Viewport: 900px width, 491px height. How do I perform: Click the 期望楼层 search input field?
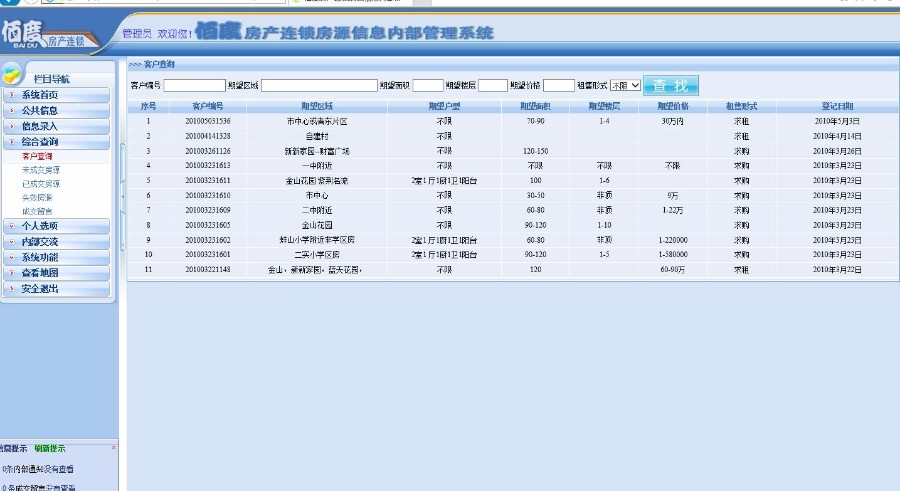pyautogui.click(x=493, y=86)
